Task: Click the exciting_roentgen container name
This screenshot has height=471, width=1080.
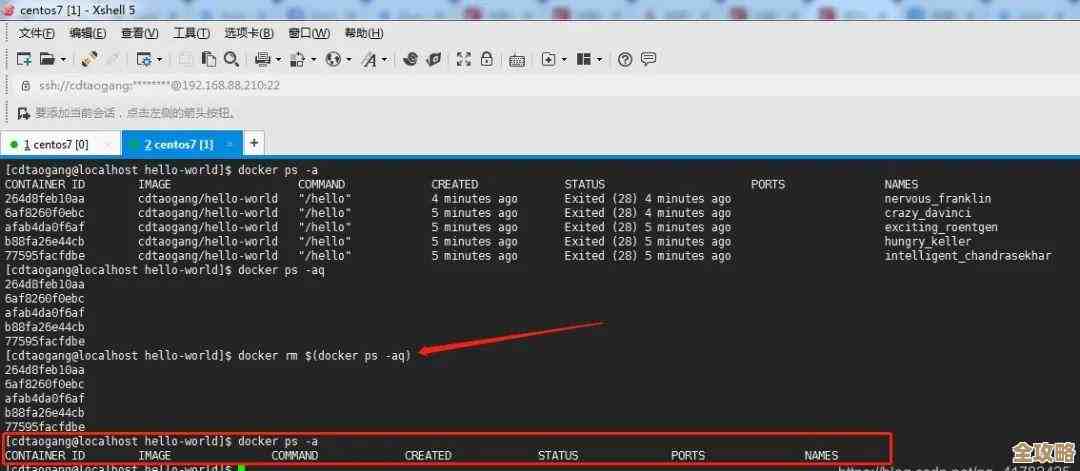Action: (x=941, y=227)
